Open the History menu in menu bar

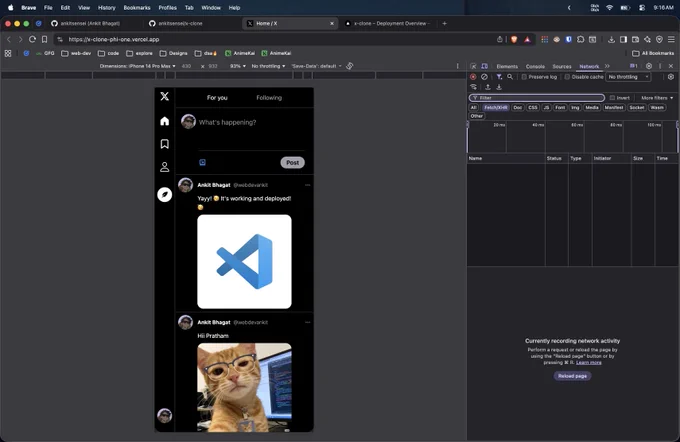(x=107, y=8)
